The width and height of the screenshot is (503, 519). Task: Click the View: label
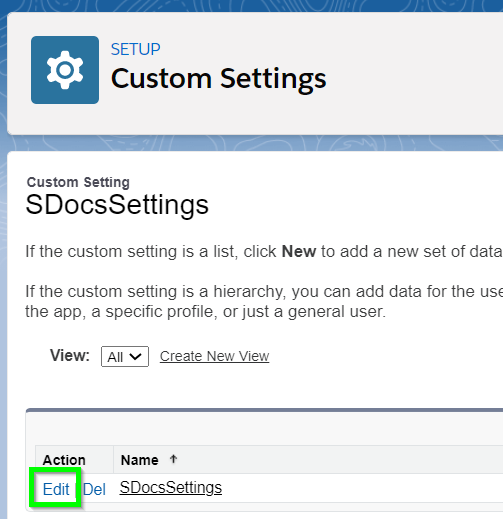(70, 355)
